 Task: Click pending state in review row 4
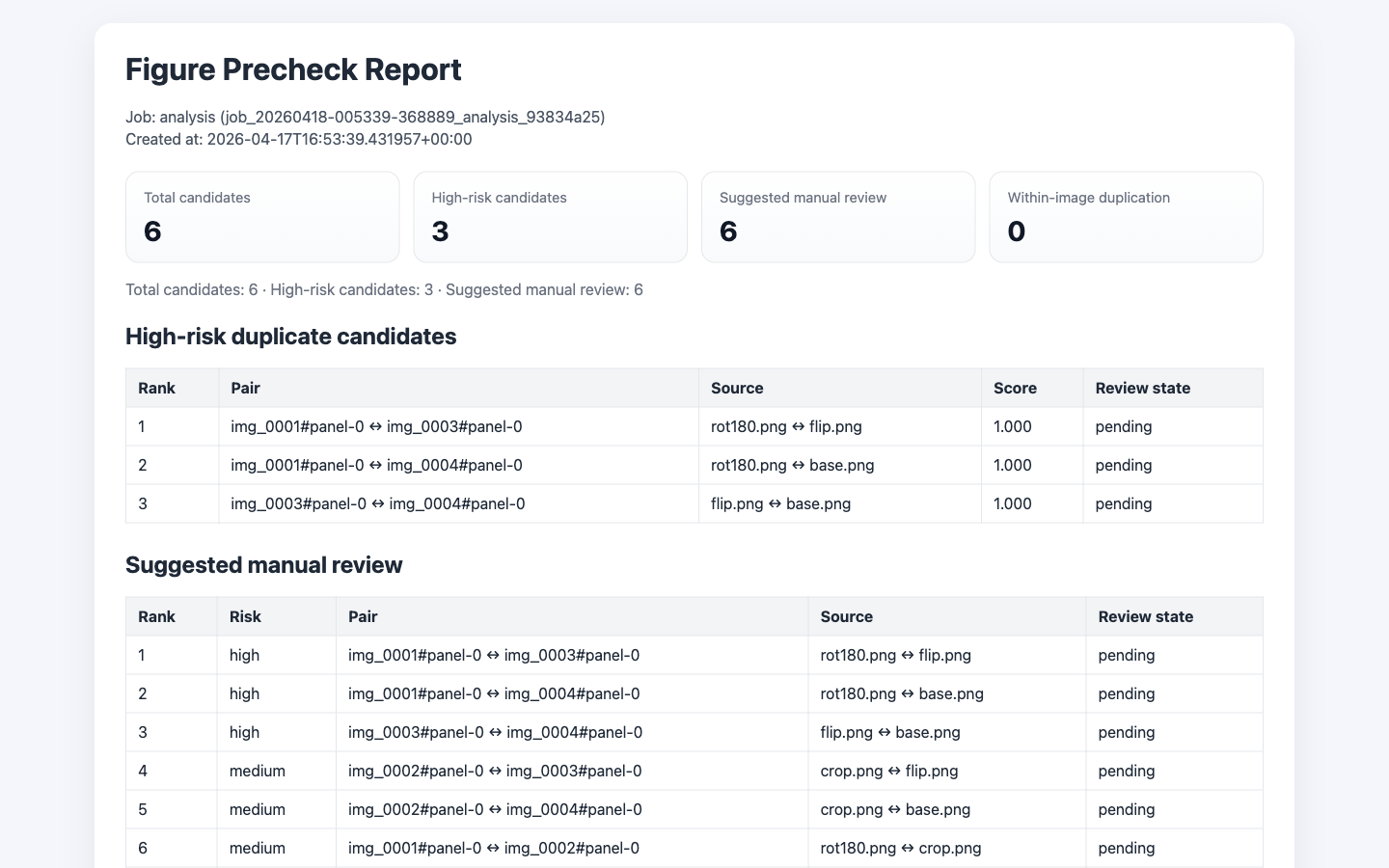pyautogui.click(x=1127, y=771)
